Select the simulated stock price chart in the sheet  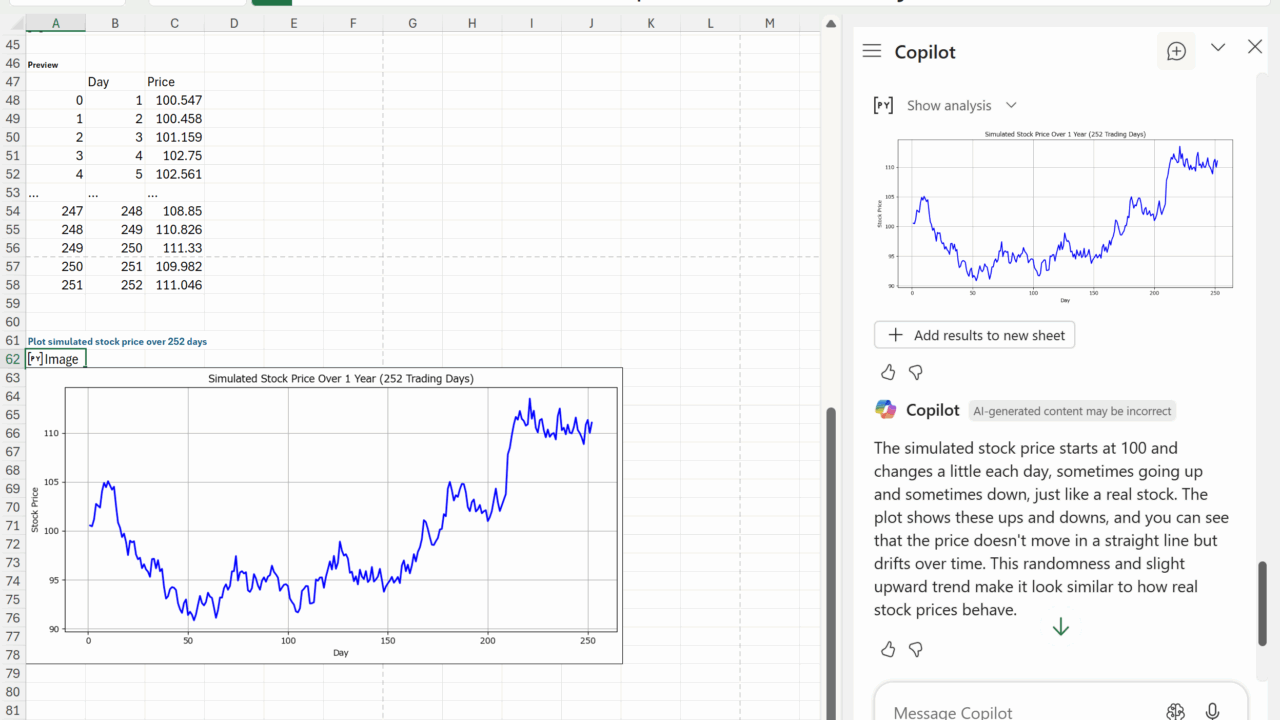(324, 515)
